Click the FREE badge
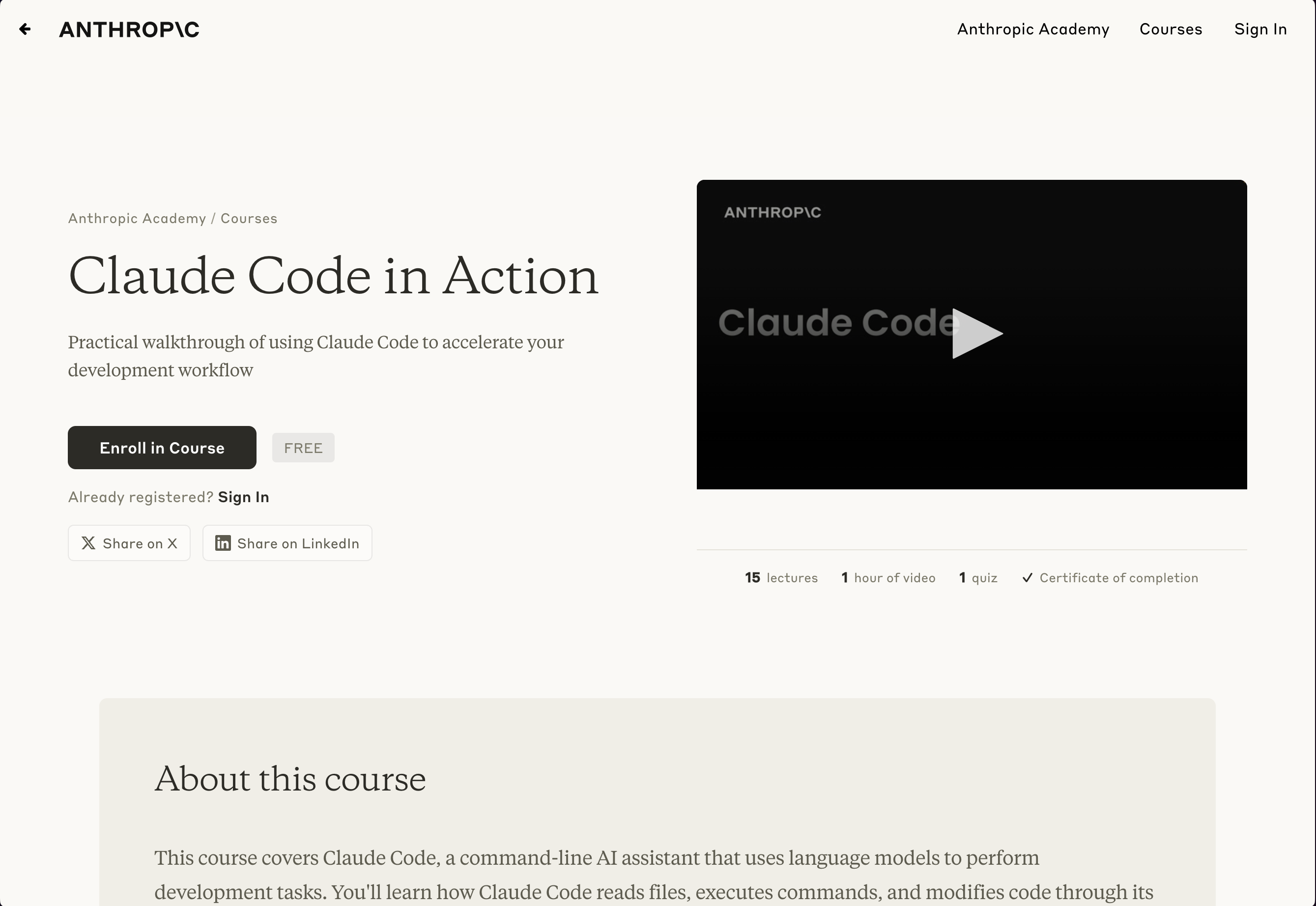1316x906 pixels. pyautogui.click(x=303, y=447)
